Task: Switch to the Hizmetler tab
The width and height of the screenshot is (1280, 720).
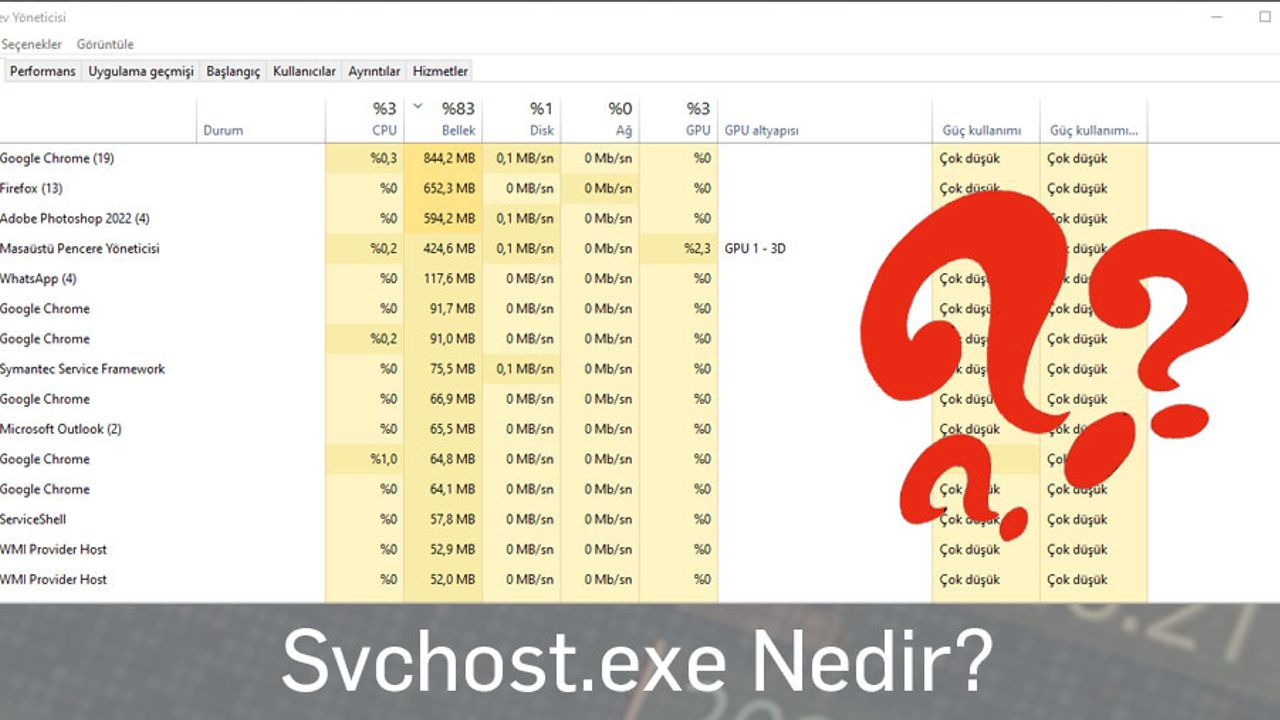Action: click(x=440, y=71)
